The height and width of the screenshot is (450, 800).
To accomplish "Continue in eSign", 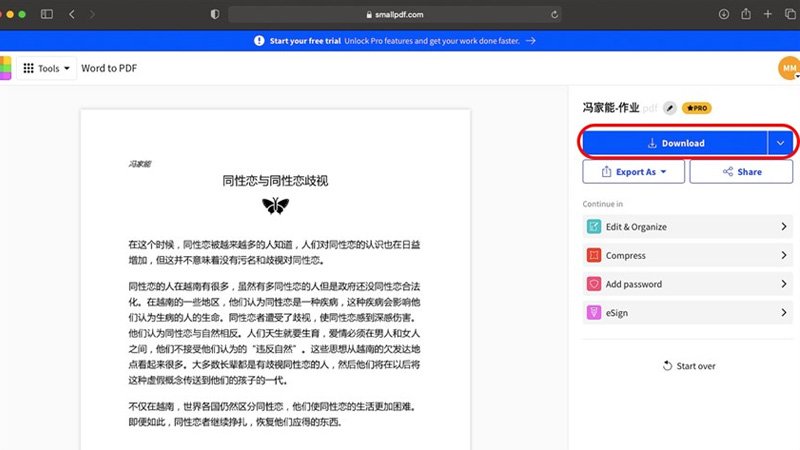I will click(x=688, y=312).
